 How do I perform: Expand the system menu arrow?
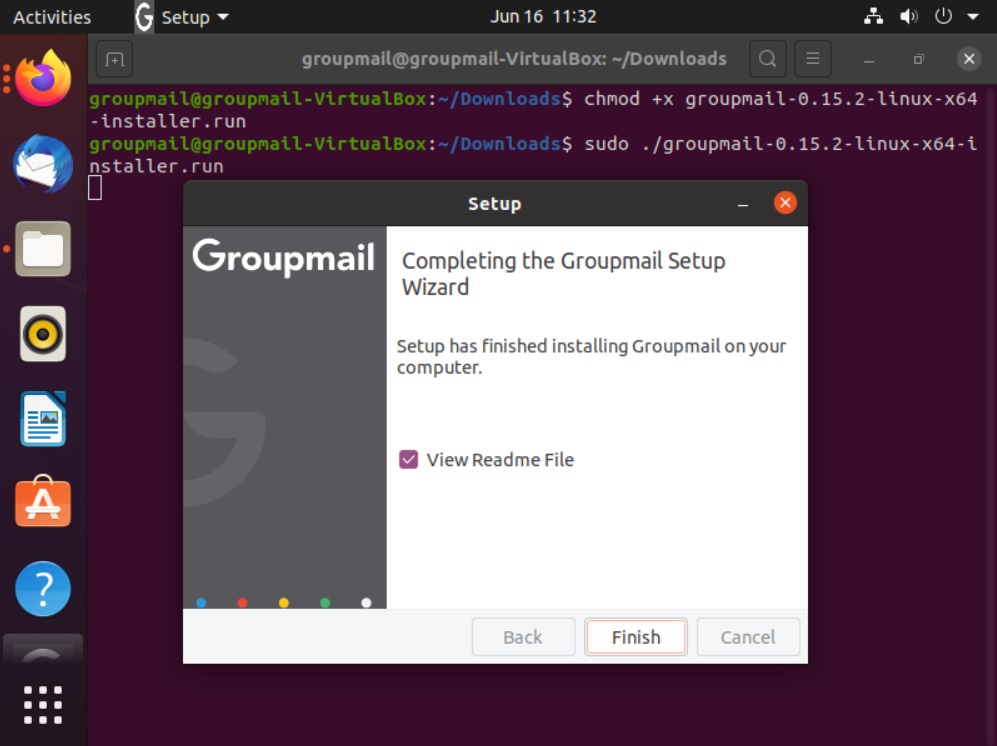pyautogui.click(x=973, y=17)
